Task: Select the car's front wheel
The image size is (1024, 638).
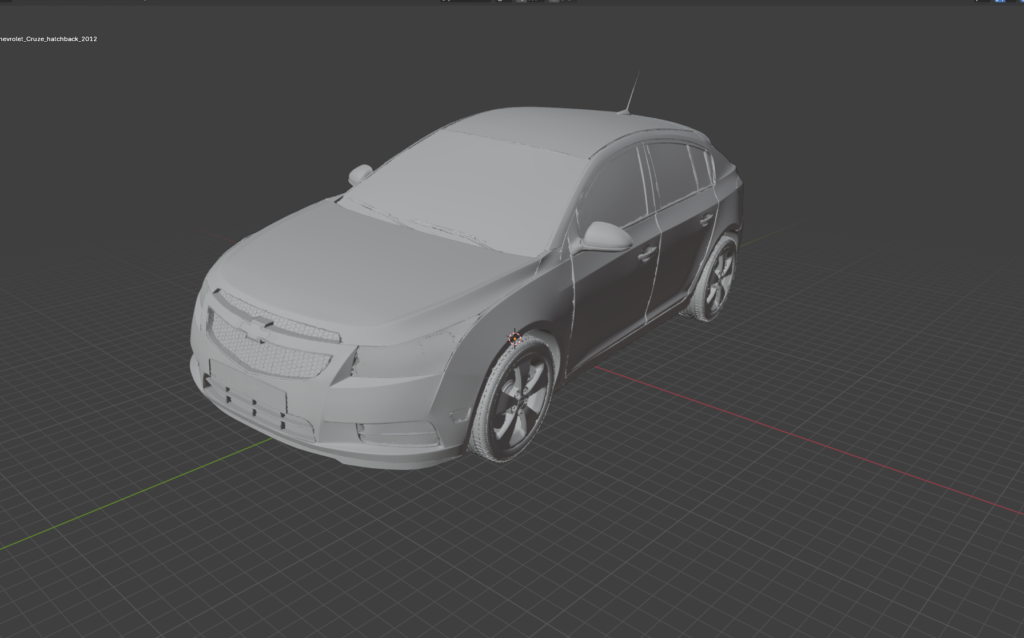Action: pyautogui.click(x=515, y=399)
